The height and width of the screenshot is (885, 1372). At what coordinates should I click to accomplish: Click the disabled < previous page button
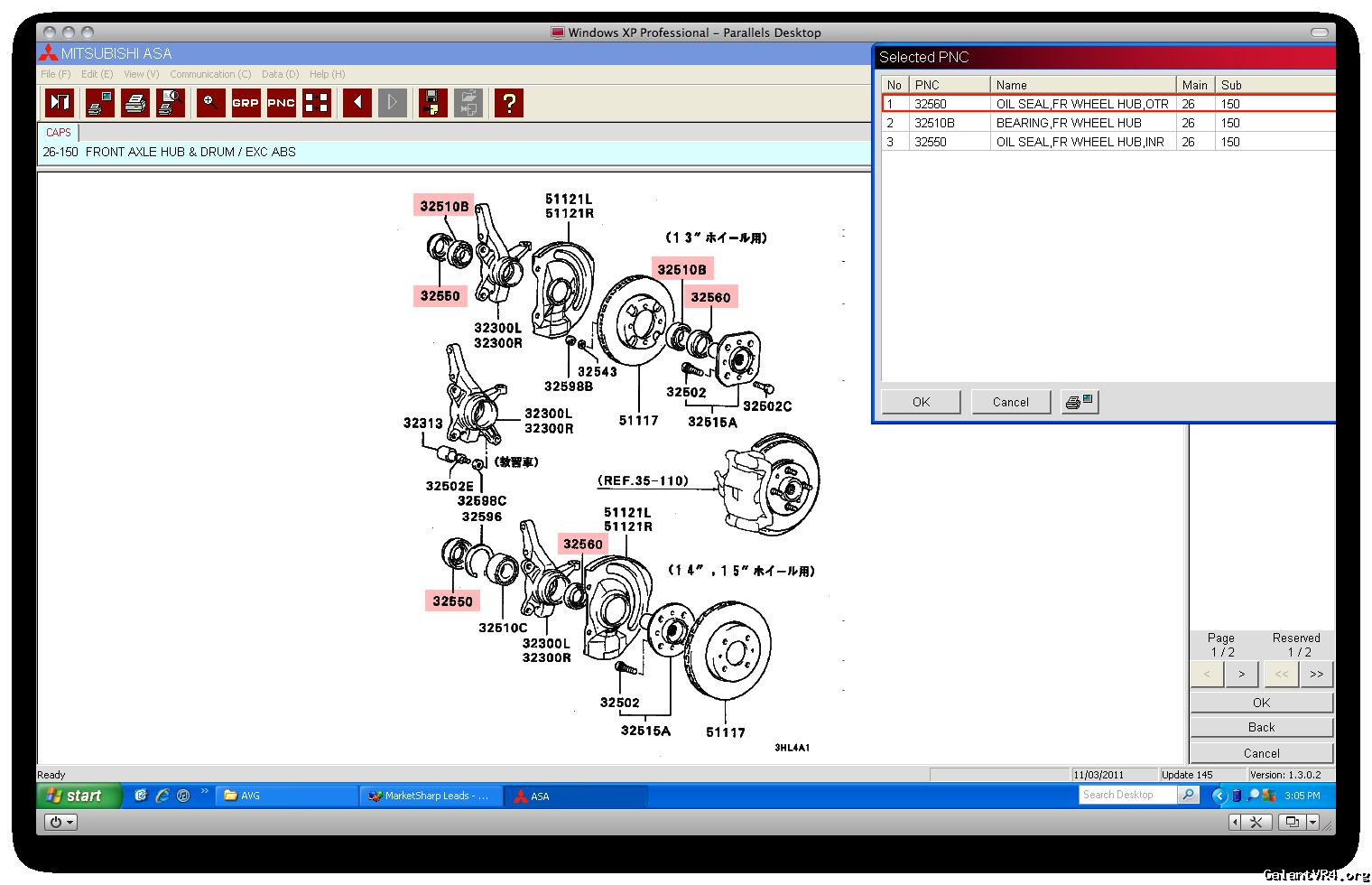pos(1207,674)
